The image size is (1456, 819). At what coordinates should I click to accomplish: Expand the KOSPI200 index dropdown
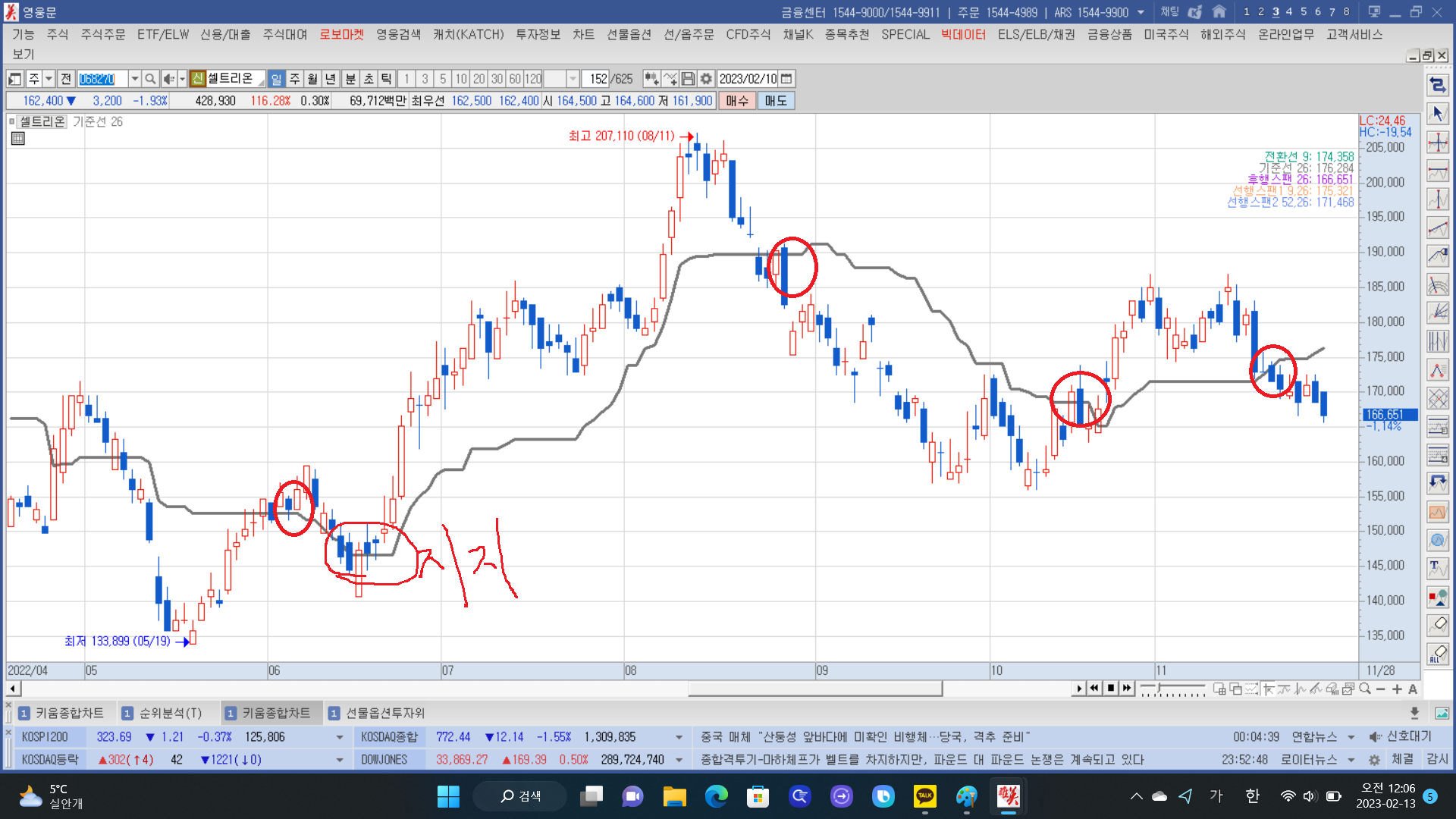click(339, 737)
